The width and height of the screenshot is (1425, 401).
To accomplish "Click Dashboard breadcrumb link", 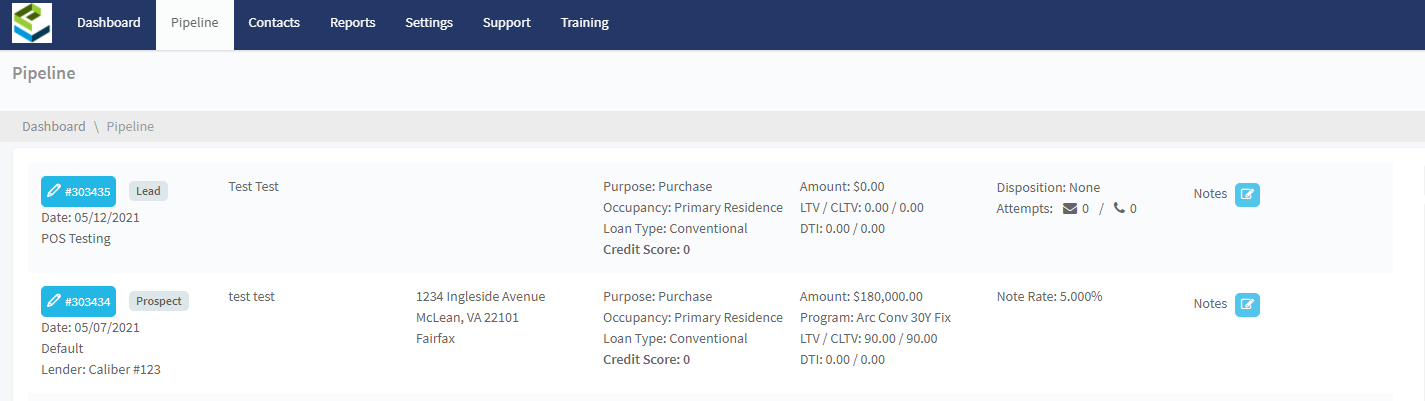I will pyautogui.click(x=54, y=127).
